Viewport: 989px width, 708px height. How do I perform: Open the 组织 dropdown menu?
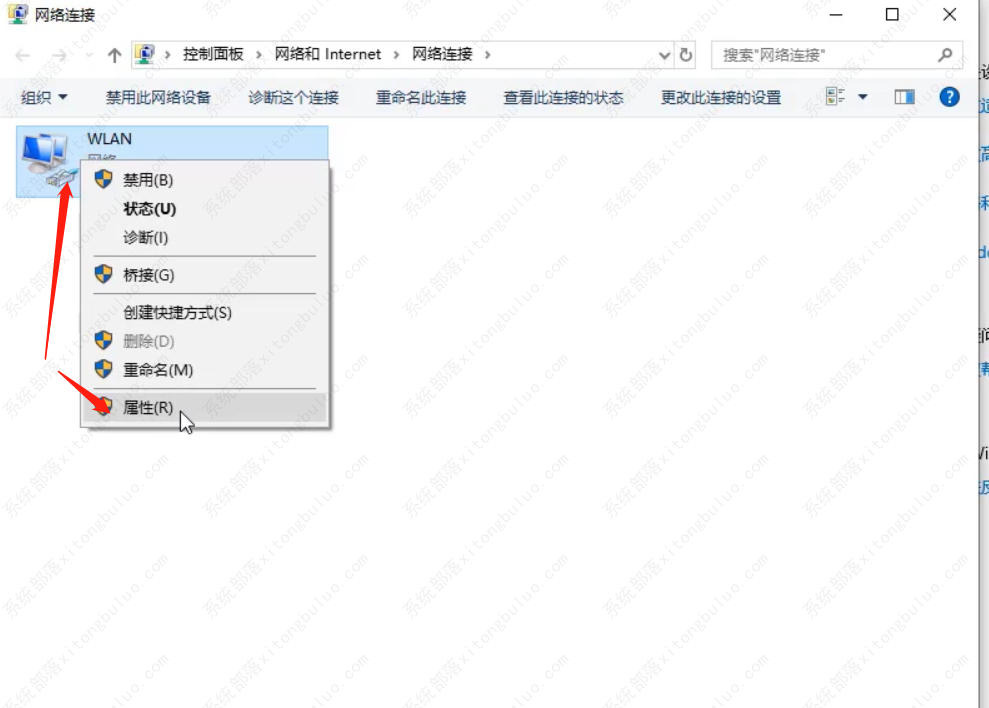tap(45, 97)
